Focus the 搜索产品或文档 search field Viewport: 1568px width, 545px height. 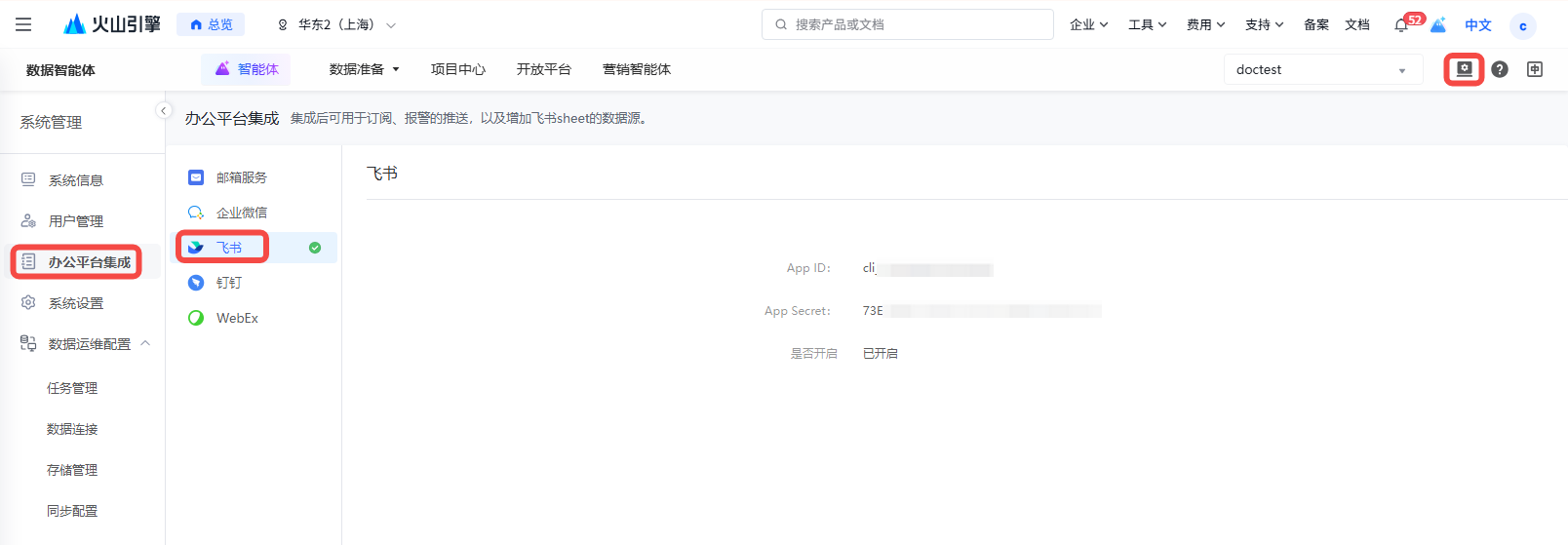point(907,24)
